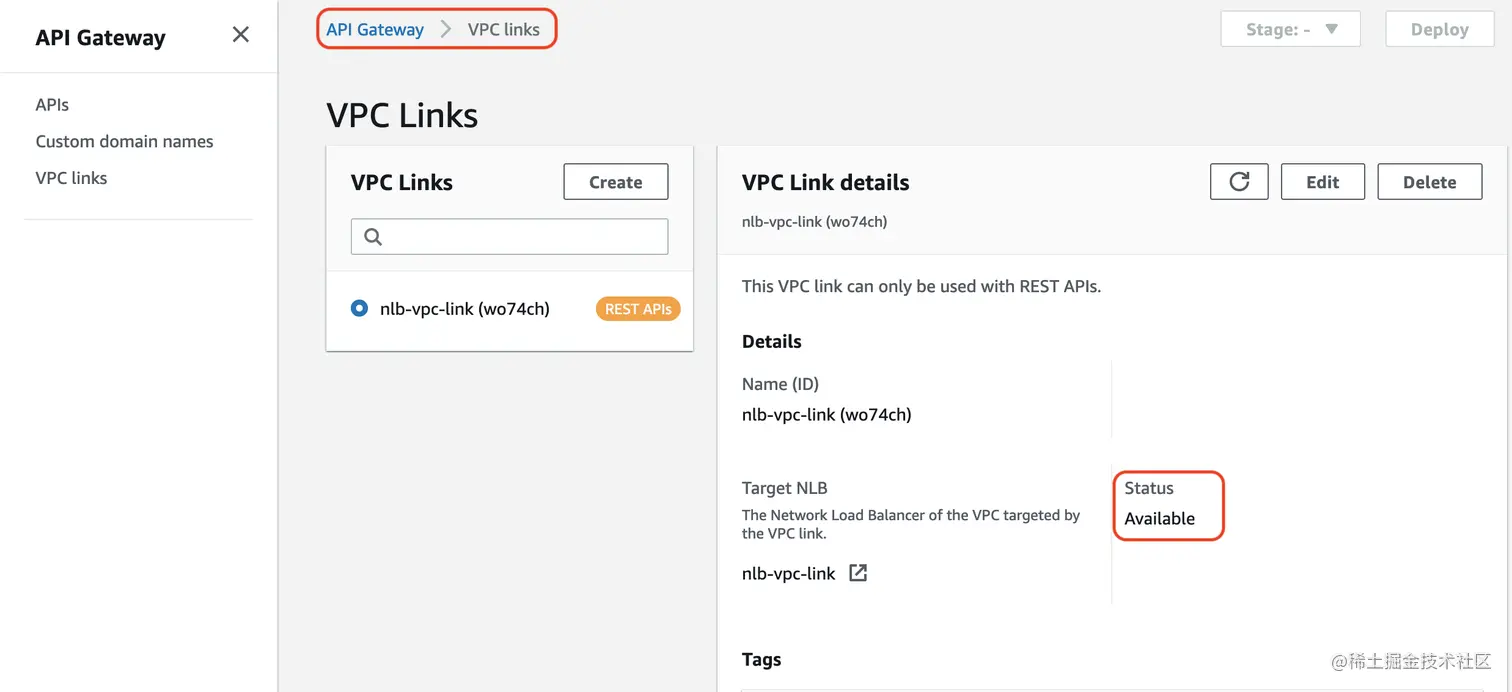Focus the VPC Links search field
Viewport: 1512px width, 692px height.
[x=520, y=237]
